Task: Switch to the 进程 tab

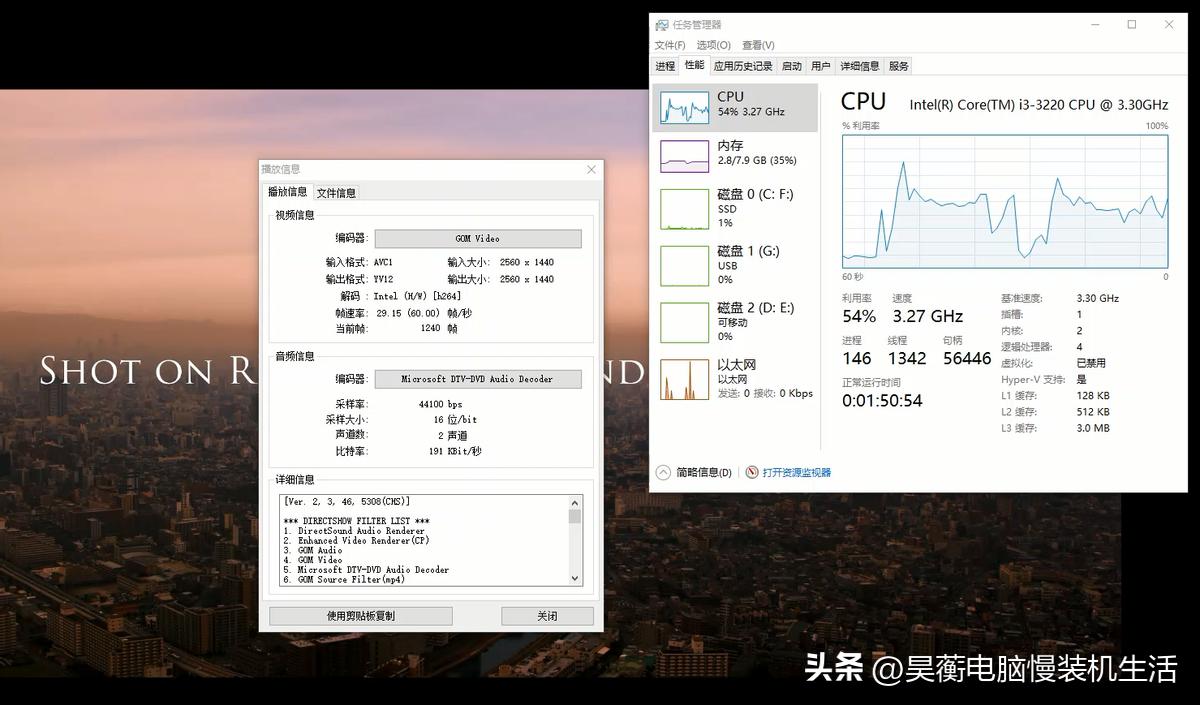Action: tap(664, 65)
